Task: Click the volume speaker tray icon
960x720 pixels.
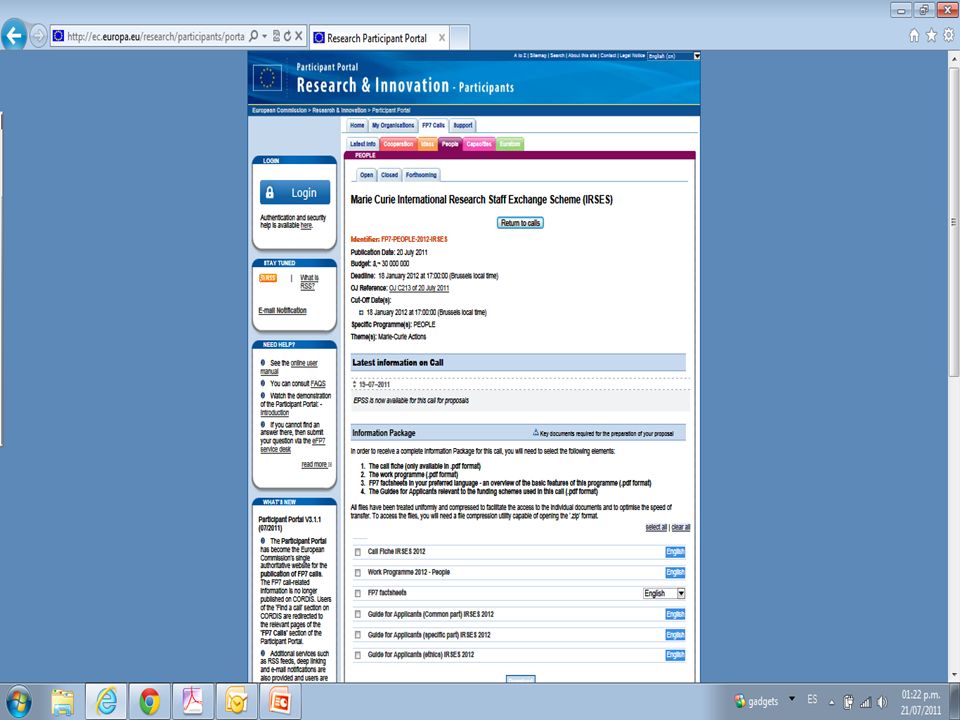Action: (882, 702)
